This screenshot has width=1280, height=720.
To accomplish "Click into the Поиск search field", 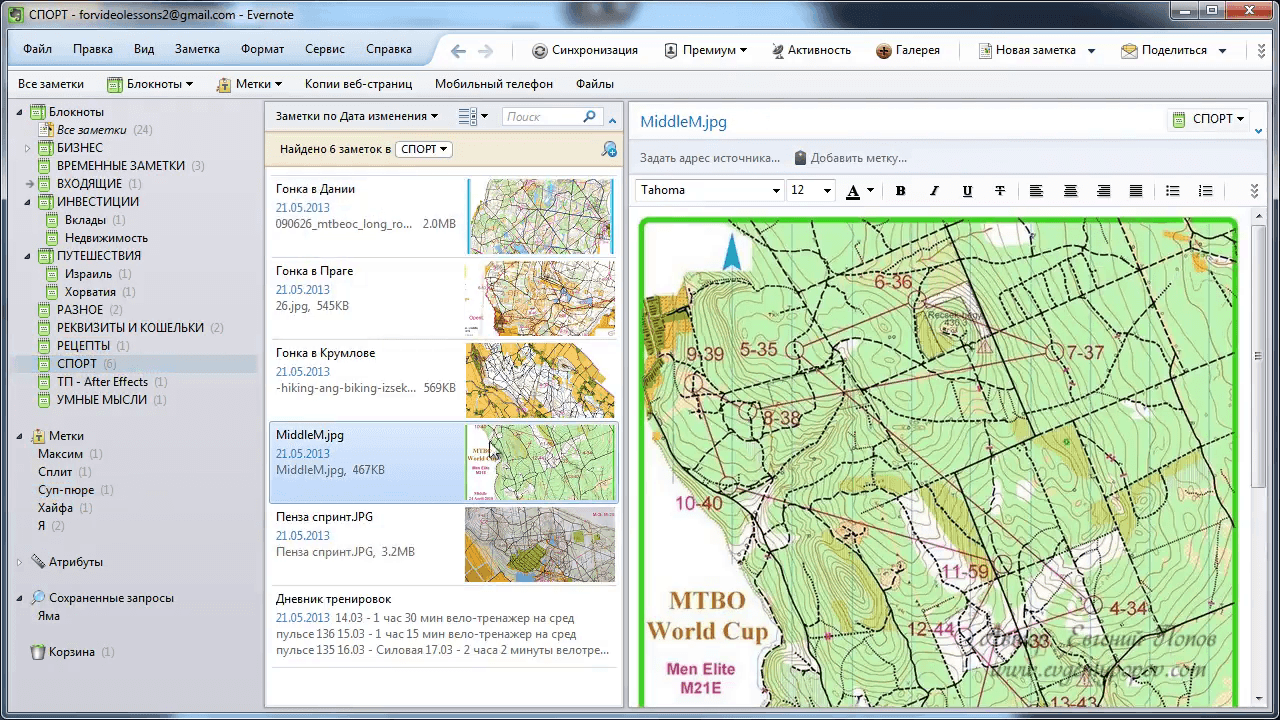I will pos(542,117).
